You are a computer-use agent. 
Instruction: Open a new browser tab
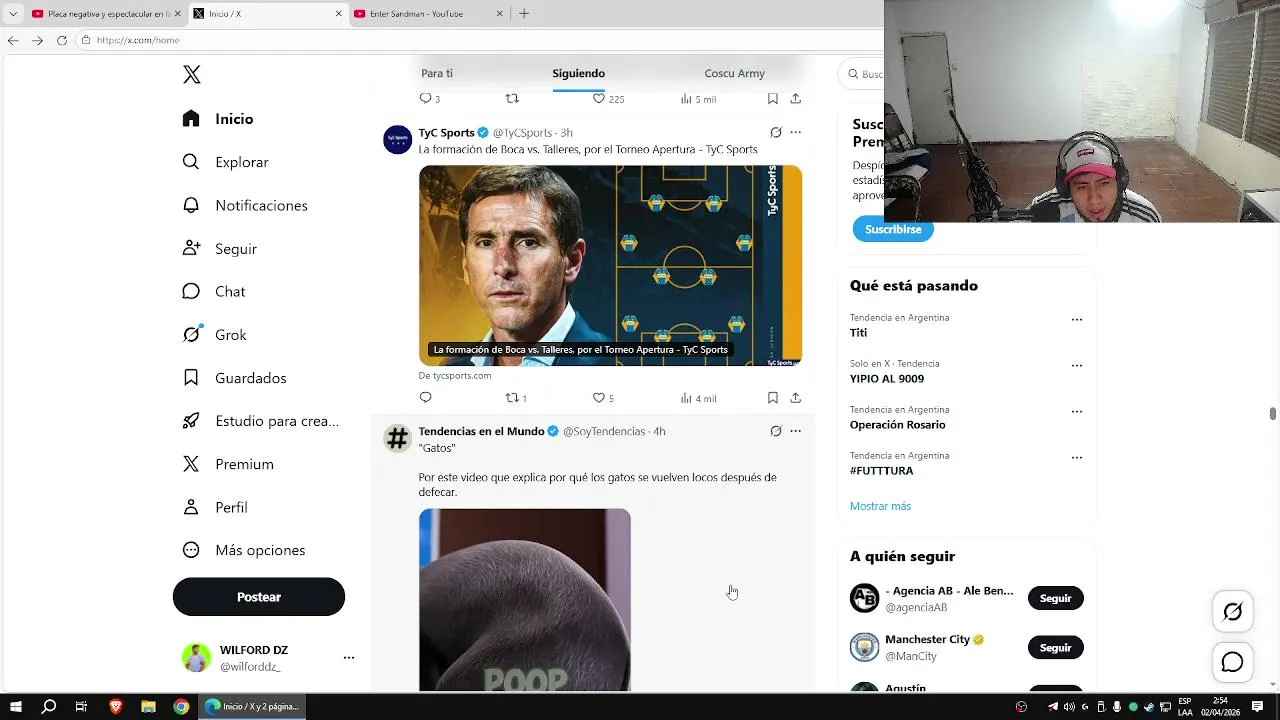tap(524, 14)
